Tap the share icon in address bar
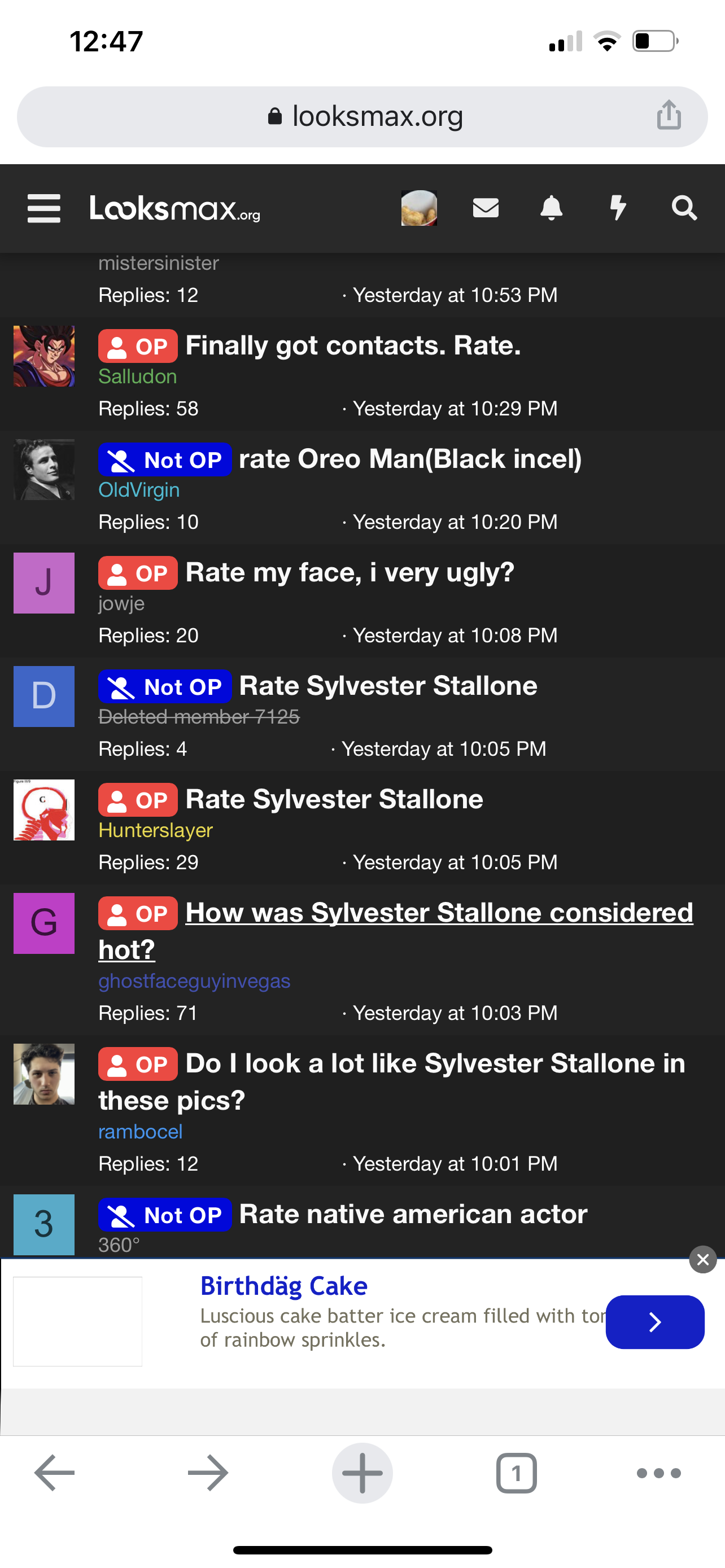Image resolution: width=725 pixels, height=1568 pixels. point(669,115)
